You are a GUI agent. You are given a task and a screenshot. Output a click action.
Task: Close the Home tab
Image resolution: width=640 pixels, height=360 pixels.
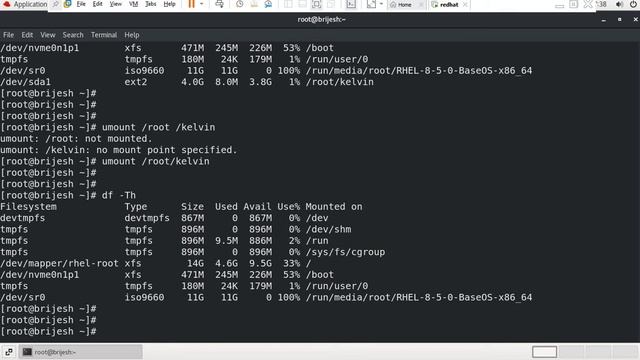click(420, 4)
